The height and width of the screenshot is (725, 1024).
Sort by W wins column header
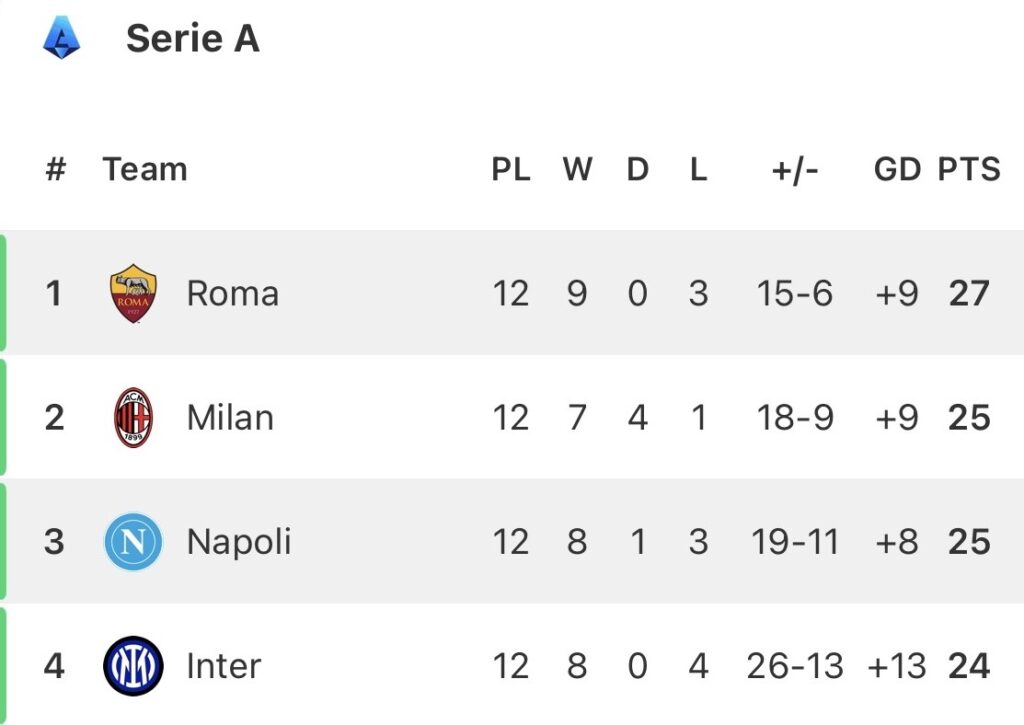click(x=577, y=170)
